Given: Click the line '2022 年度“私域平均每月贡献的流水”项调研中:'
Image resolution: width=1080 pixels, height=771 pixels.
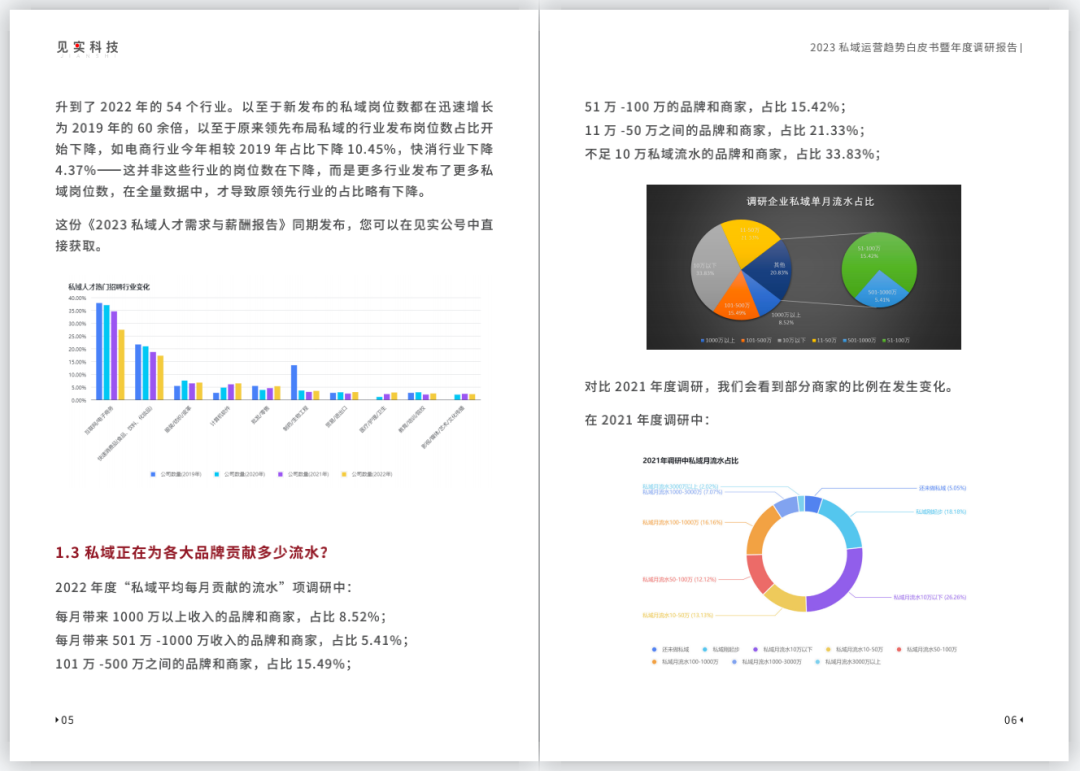Looking at the screenshot, I should coord(204,588).
